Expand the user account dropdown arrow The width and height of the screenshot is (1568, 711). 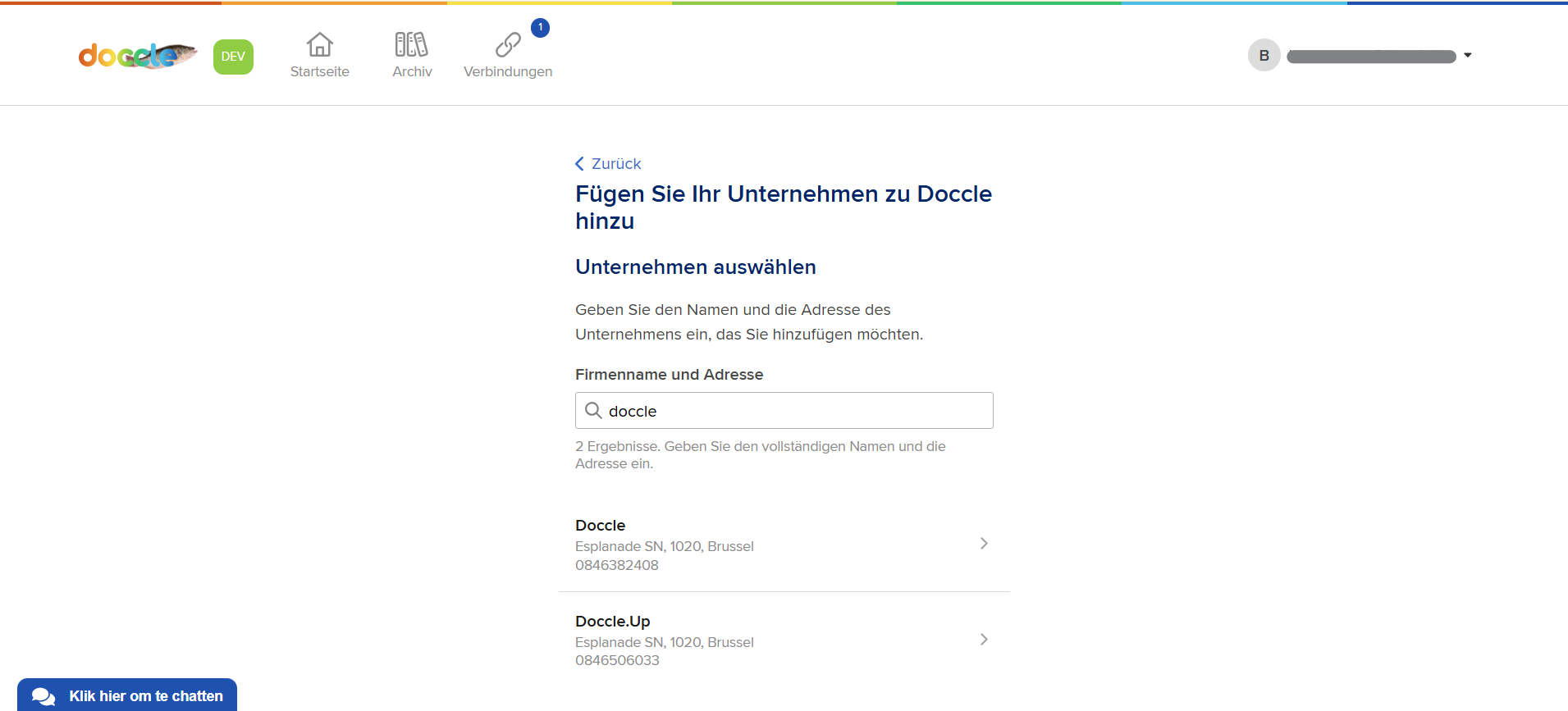1468,56
